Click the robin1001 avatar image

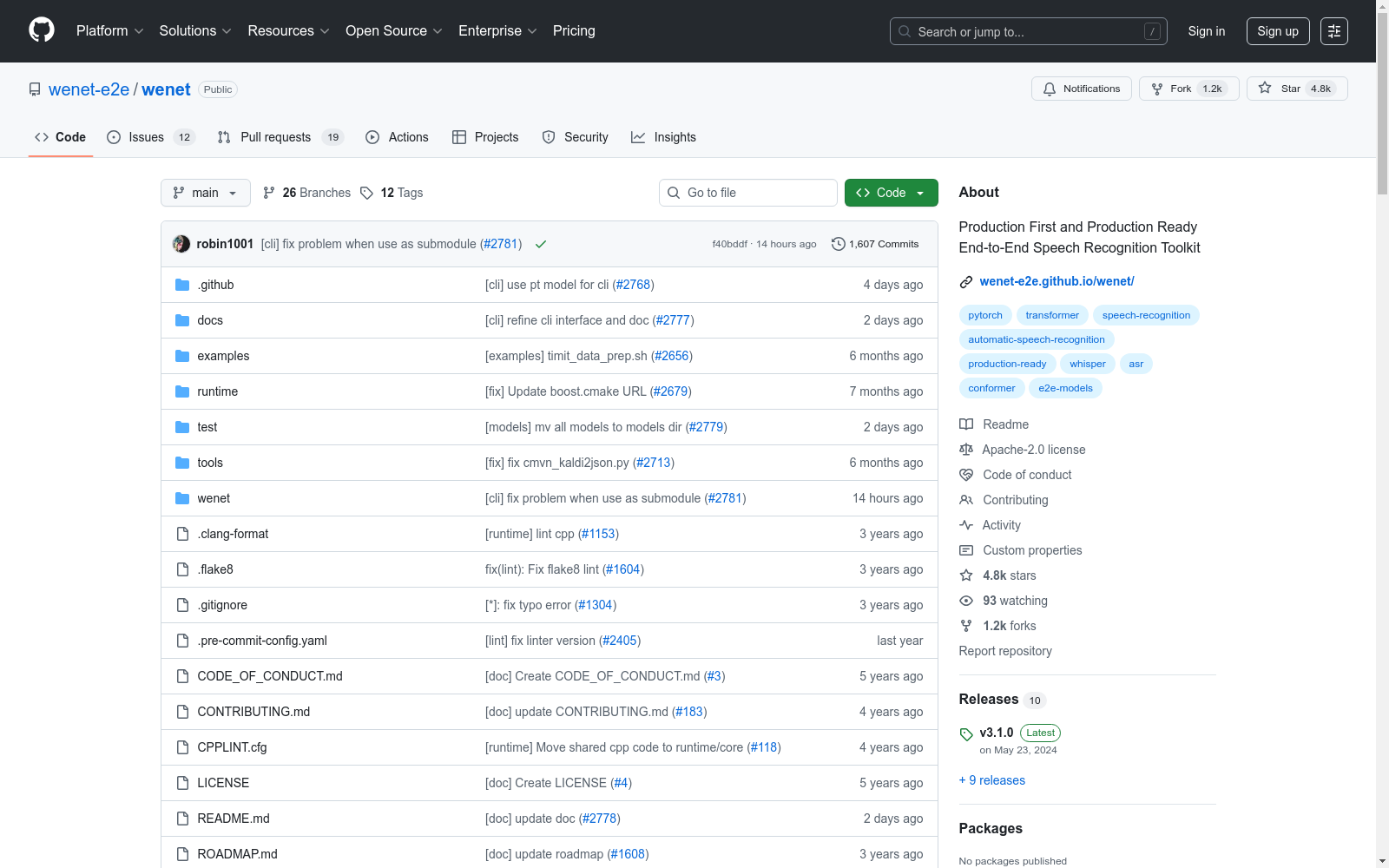(x=181, y=244)
